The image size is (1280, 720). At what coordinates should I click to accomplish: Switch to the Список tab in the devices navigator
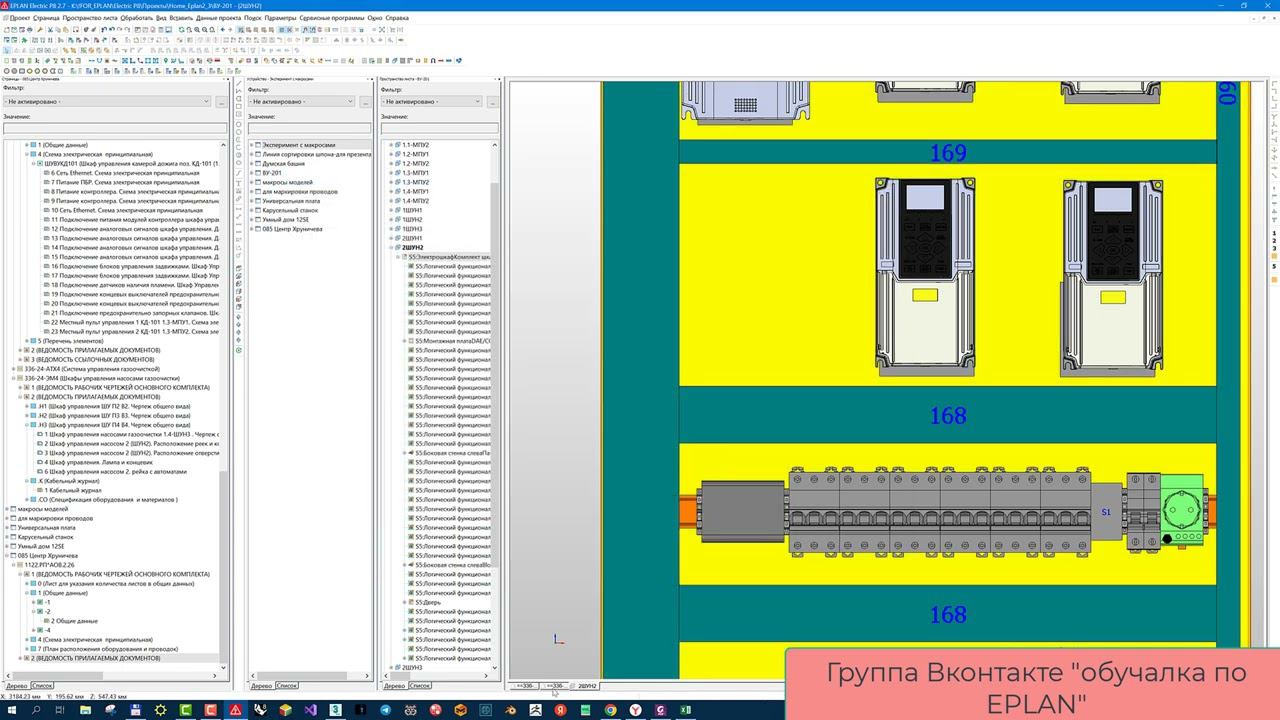point(287,686)
